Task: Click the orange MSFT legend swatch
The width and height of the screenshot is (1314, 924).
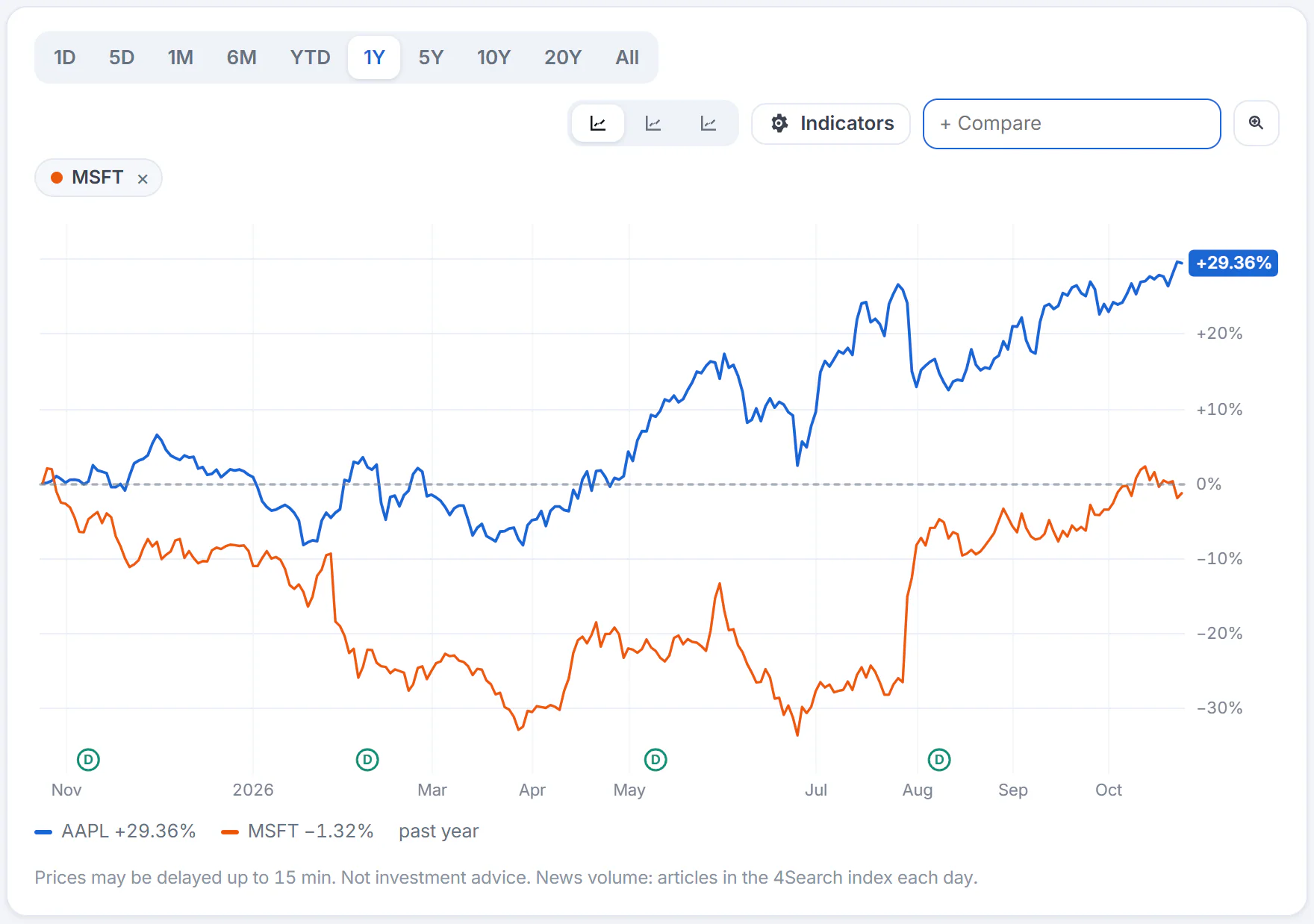Action: [x=230, y=832]
